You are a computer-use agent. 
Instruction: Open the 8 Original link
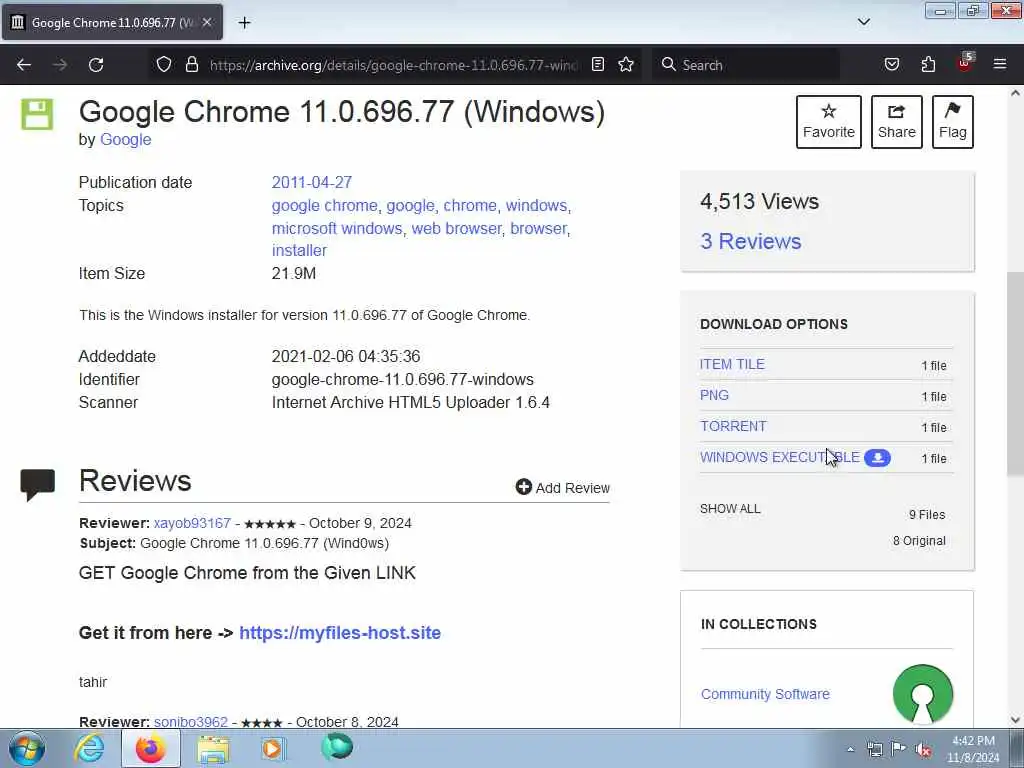coord(919,541)
